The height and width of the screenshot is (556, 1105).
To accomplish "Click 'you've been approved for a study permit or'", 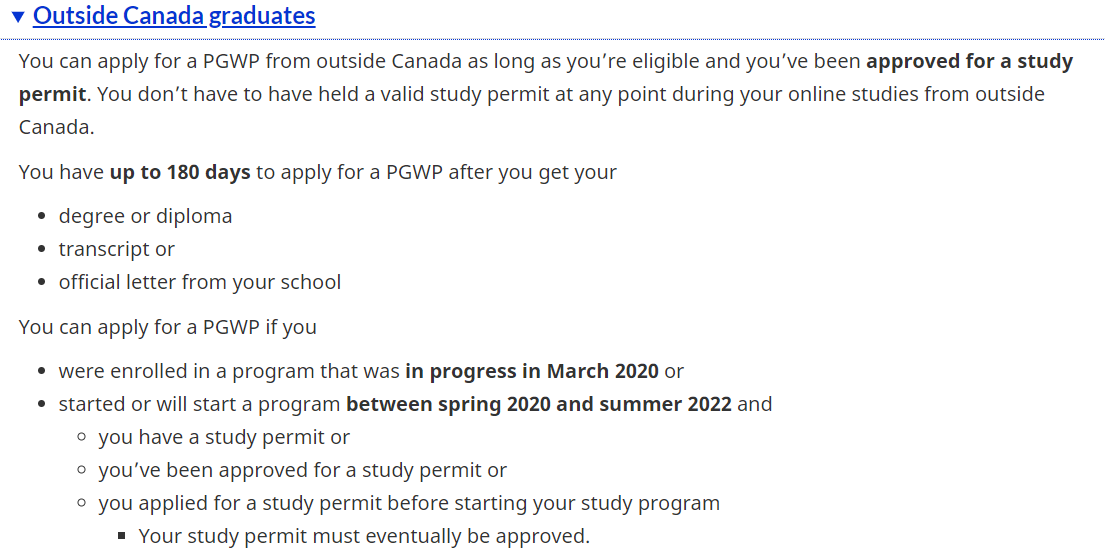I will [x=302, y=470].
